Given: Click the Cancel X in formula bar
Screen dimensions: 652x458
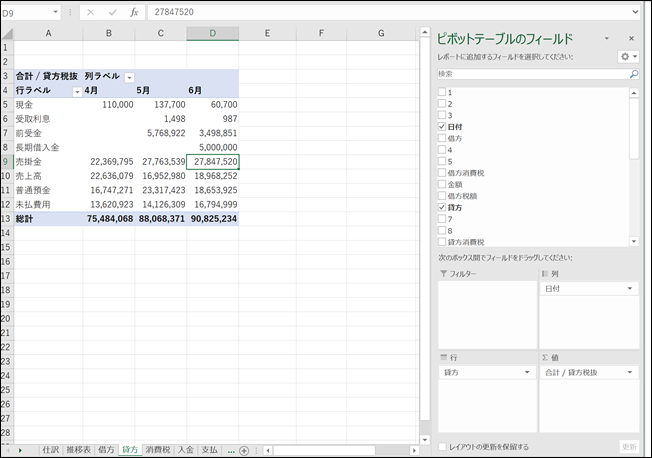Looking at the screenshot, I should coord(91,13).
